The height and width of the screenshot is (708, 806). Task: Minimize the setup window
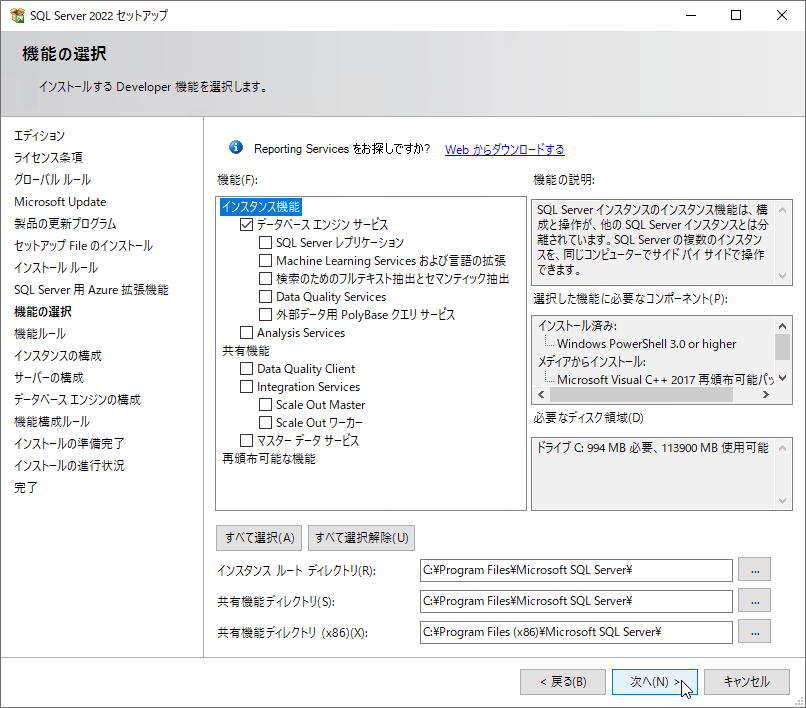click(x=691, y=15)
